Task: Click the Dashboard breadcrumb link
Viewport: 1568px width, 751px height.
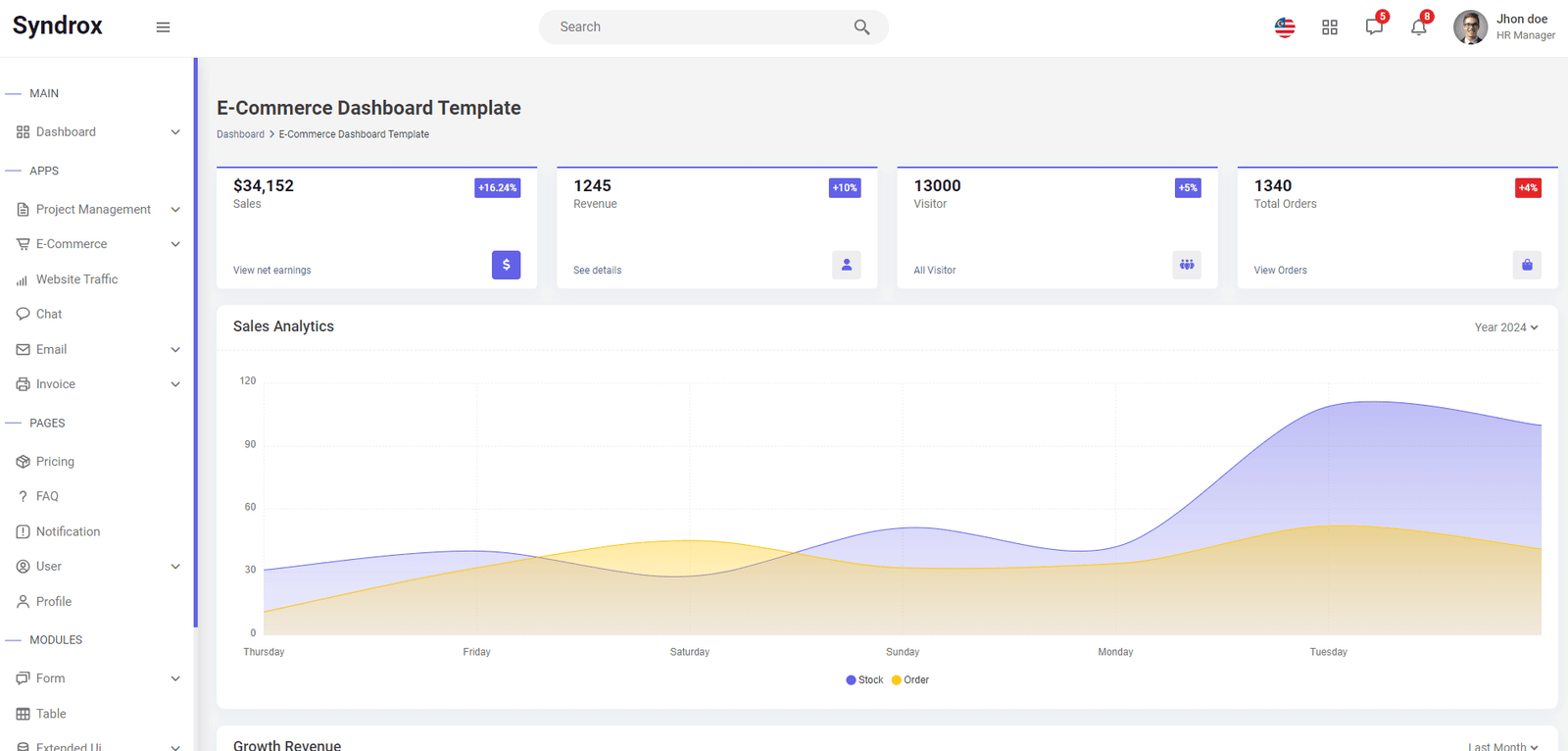Action: pos(240,134)
